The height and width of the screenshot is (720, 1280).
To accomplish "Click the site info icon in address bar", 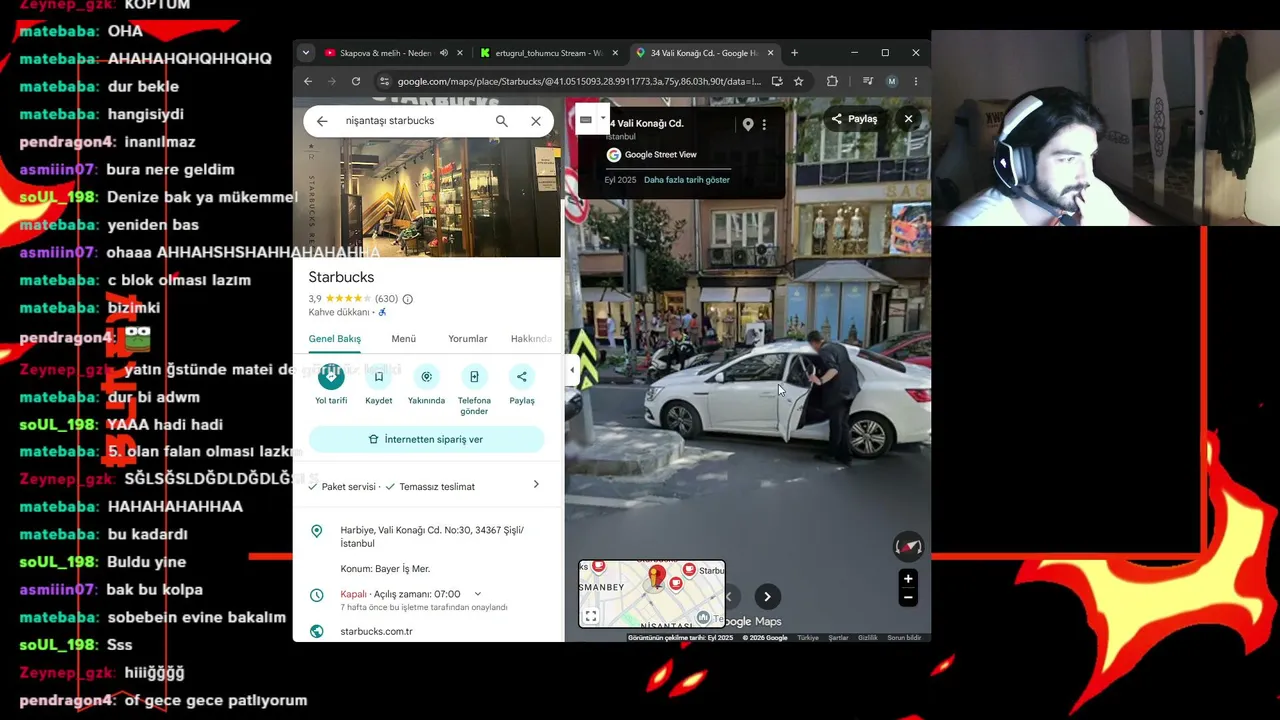I will click(x=383, y=81).
